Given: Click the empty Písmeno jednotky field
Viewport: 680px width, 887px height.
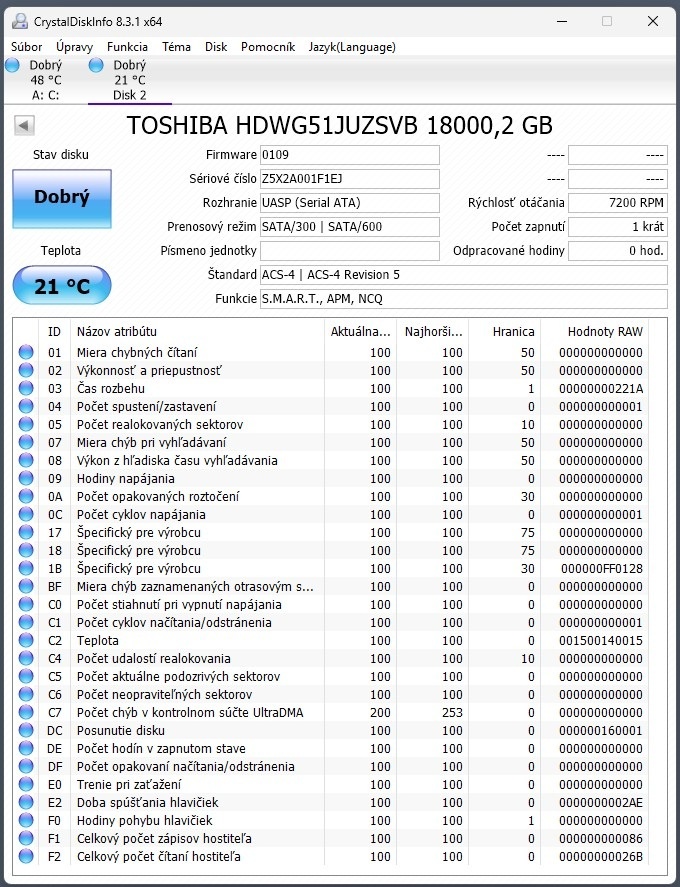Looking at the screenshot, I should (350, 251).
